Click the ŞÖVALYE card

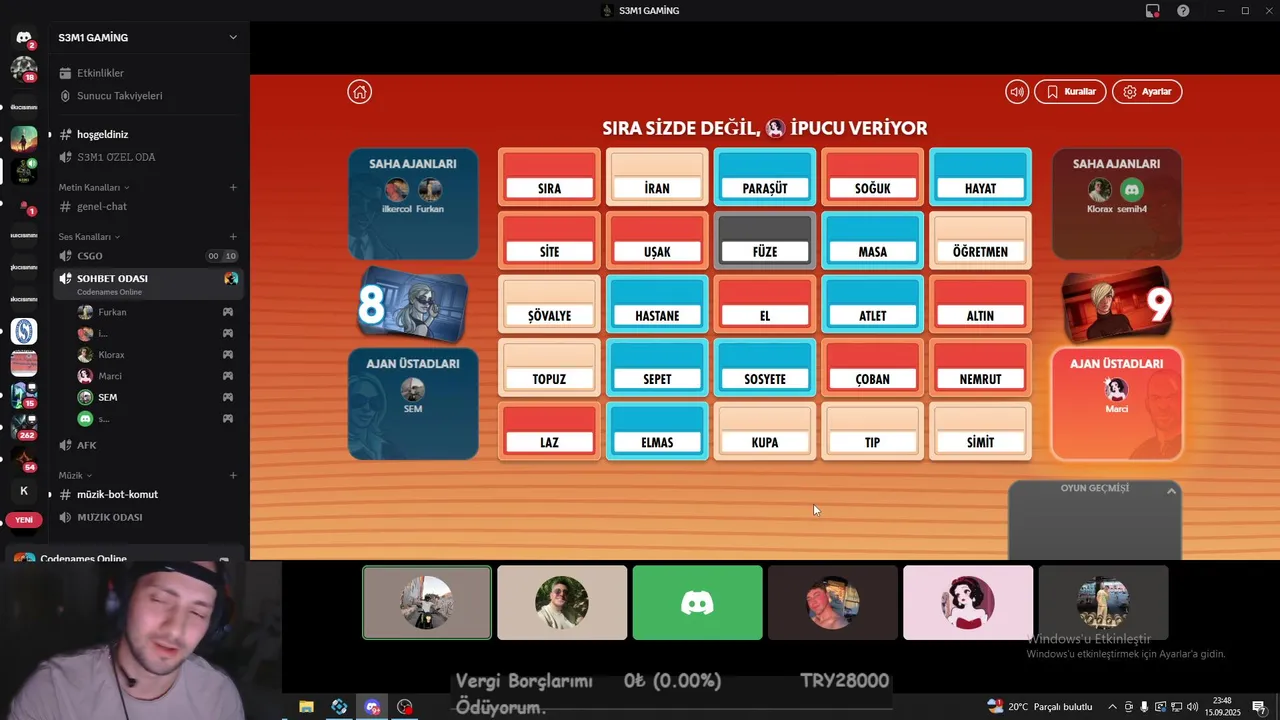(549, 304)
